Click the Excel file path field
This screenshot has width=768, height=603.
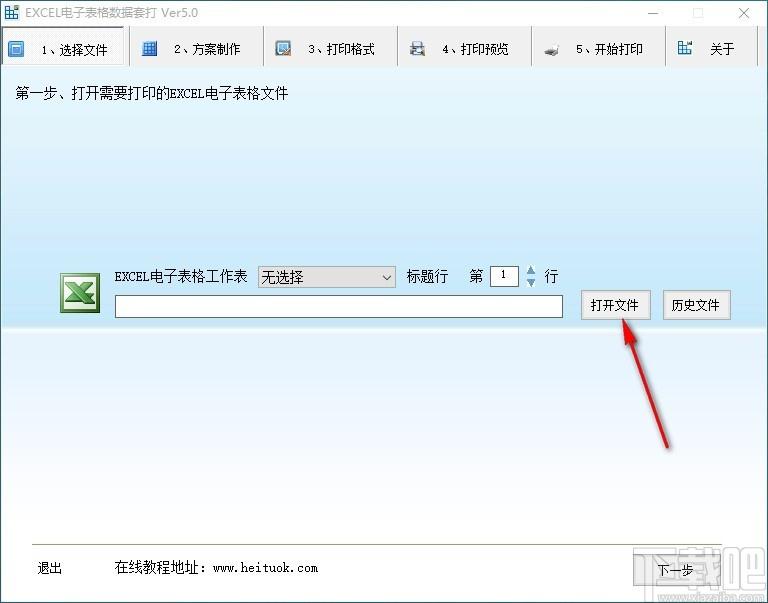pos(338,307)
